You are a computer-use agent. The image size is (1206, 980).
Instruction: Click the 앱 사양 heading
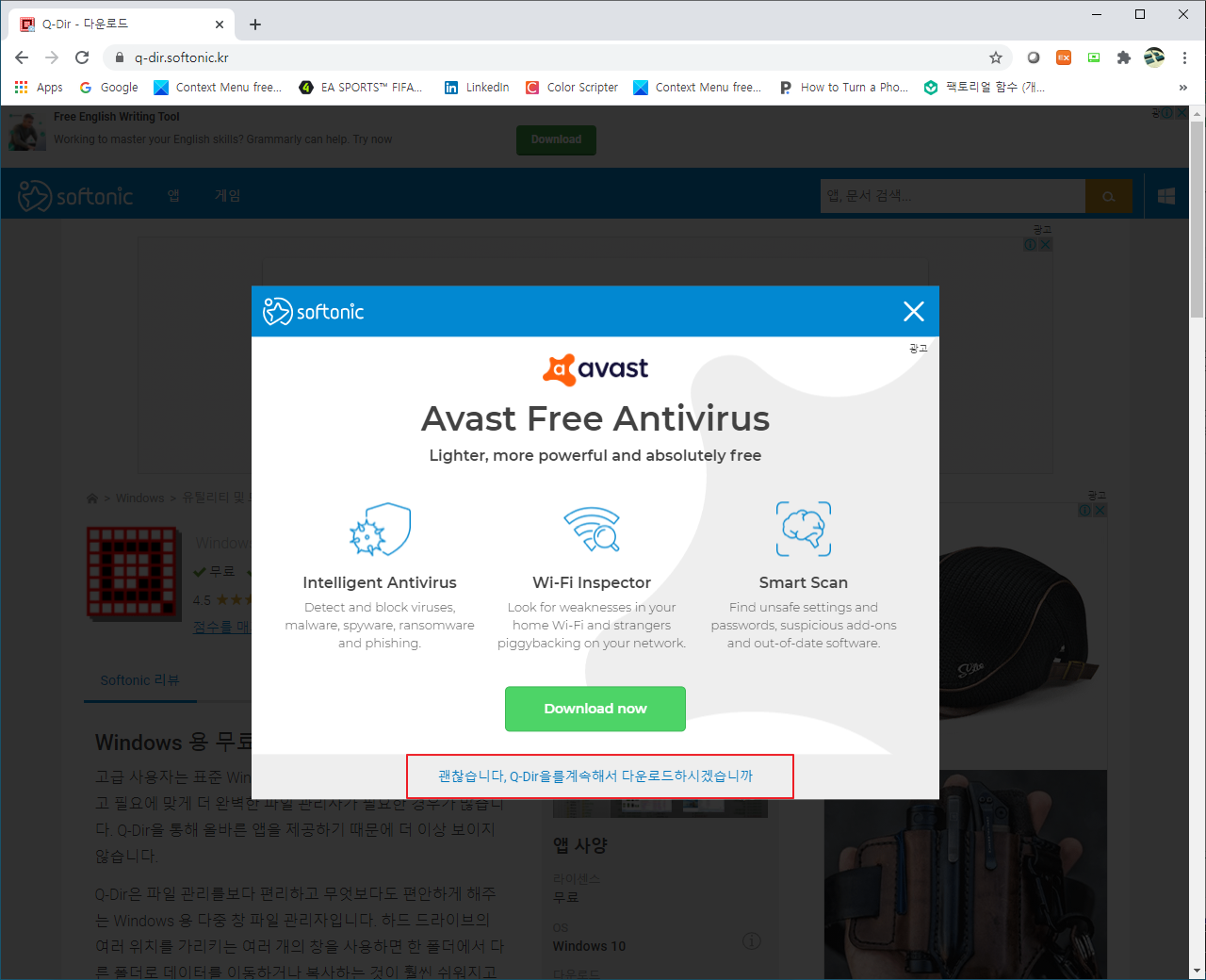click(579, 845)
